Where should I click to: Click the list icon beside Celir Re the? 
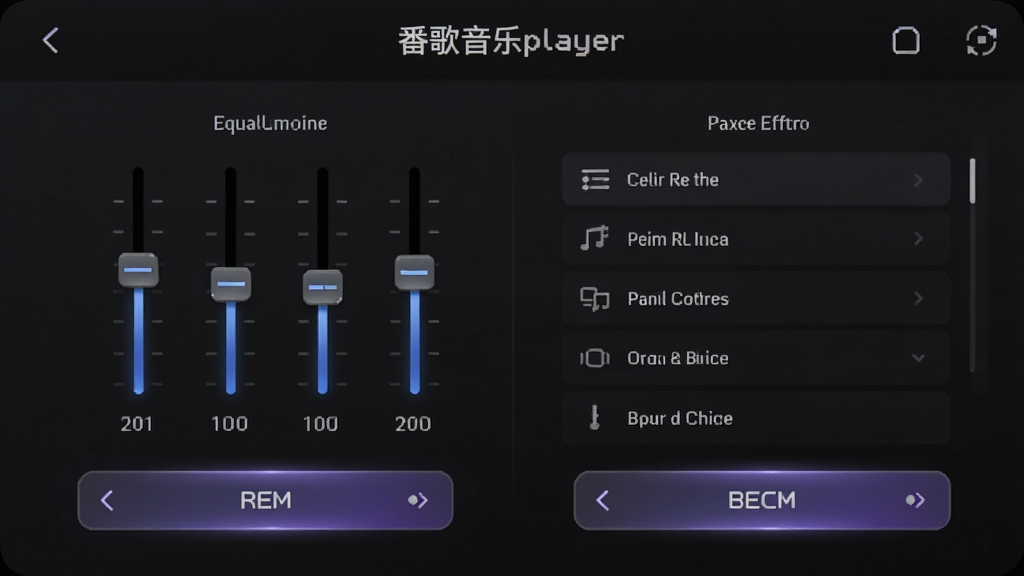click(x=595, y=180)
